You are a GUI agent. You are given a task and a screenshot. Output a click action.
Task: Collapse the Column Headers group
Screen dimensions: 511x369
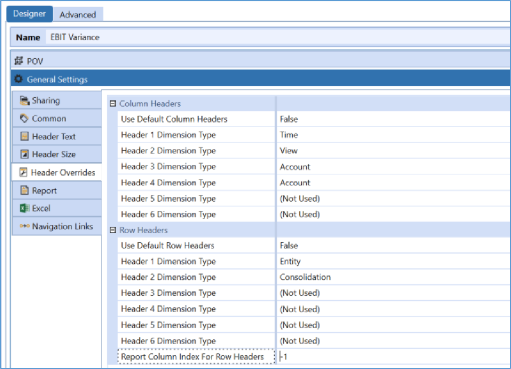click(x=113, y=104)
